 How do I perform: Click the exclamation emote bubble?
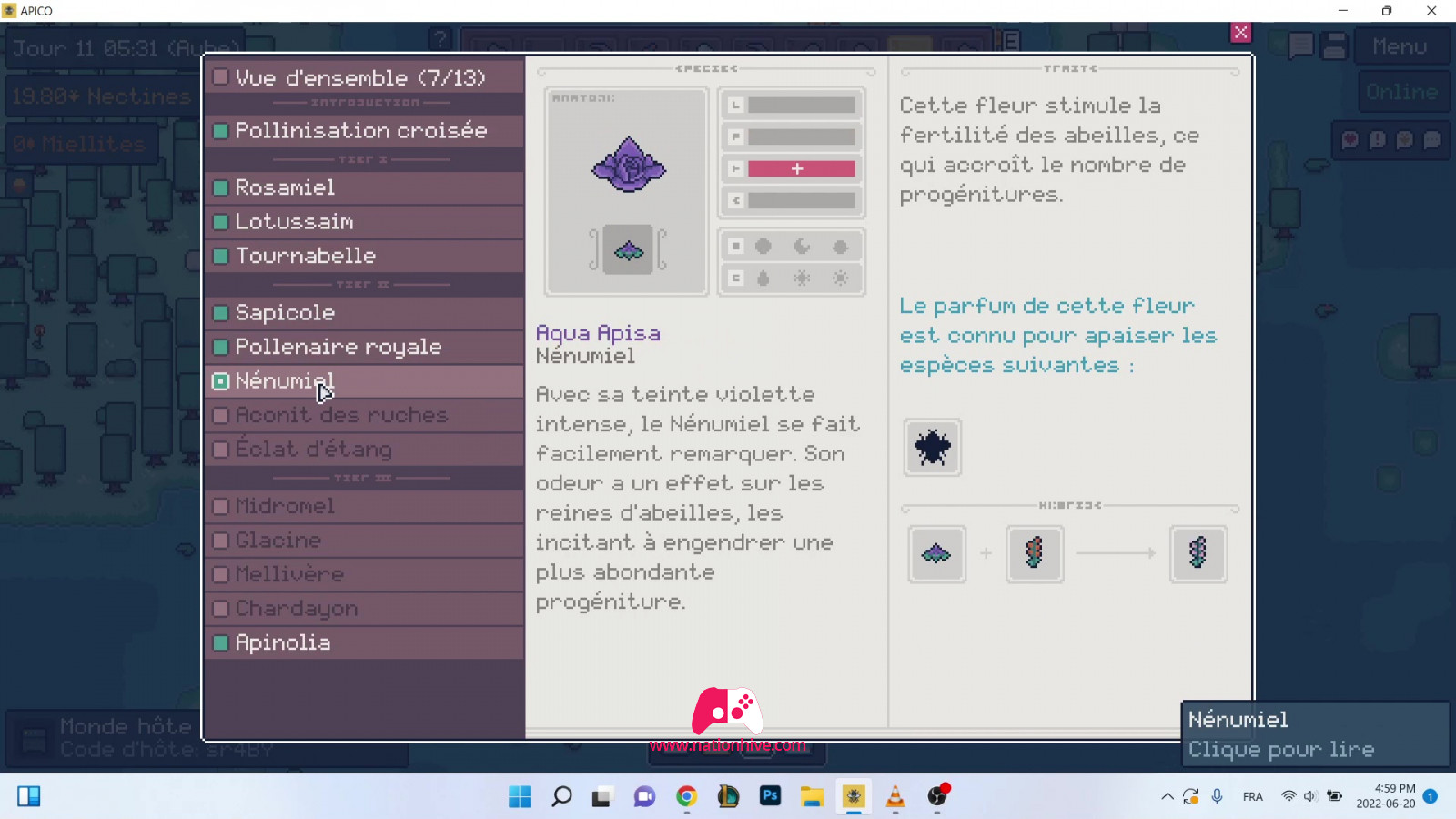tap(1378, 140)
